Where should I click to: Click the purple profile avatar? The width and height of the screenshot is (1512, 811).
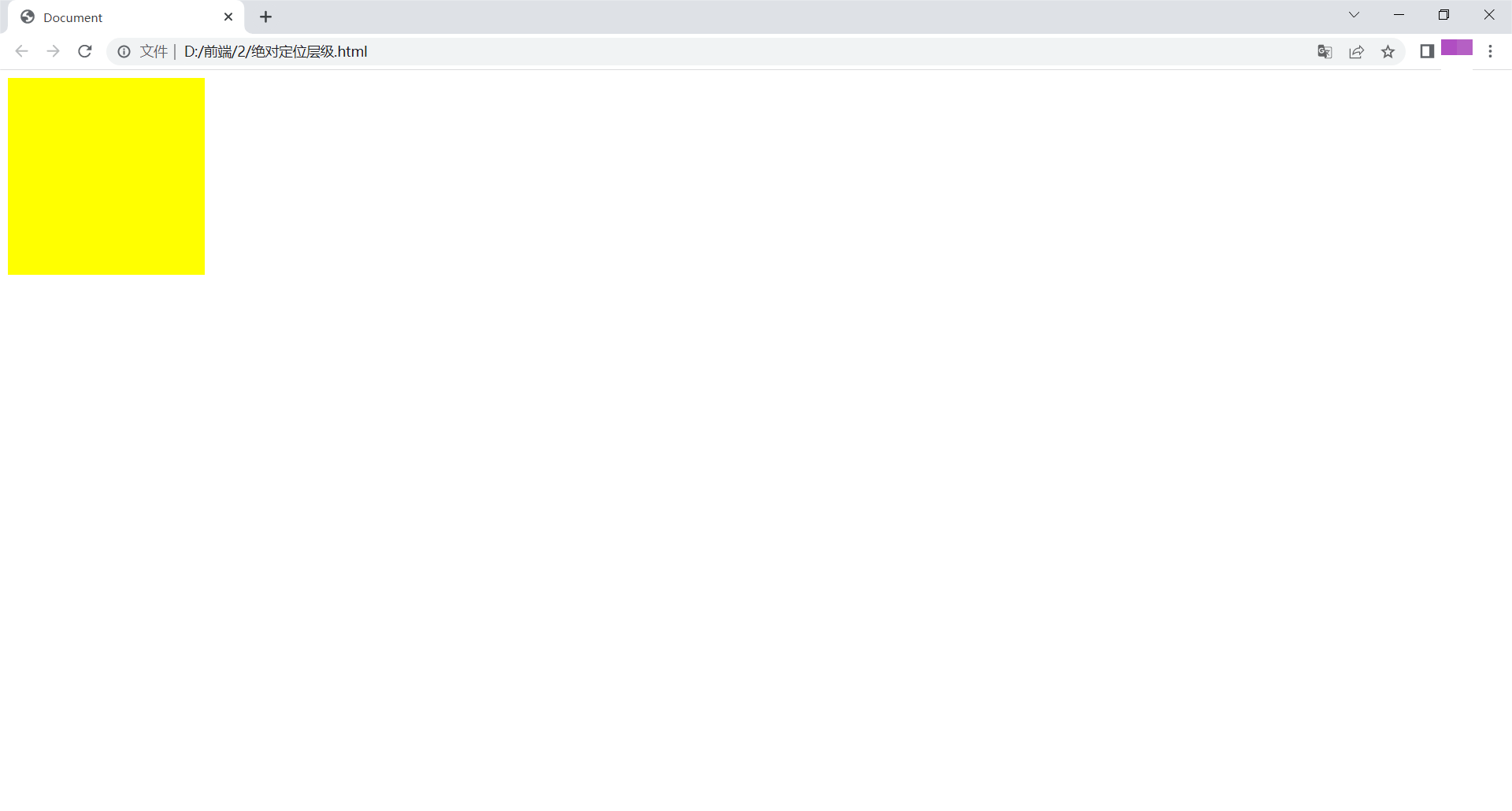pyautogui.click(x=1457, y=47)
